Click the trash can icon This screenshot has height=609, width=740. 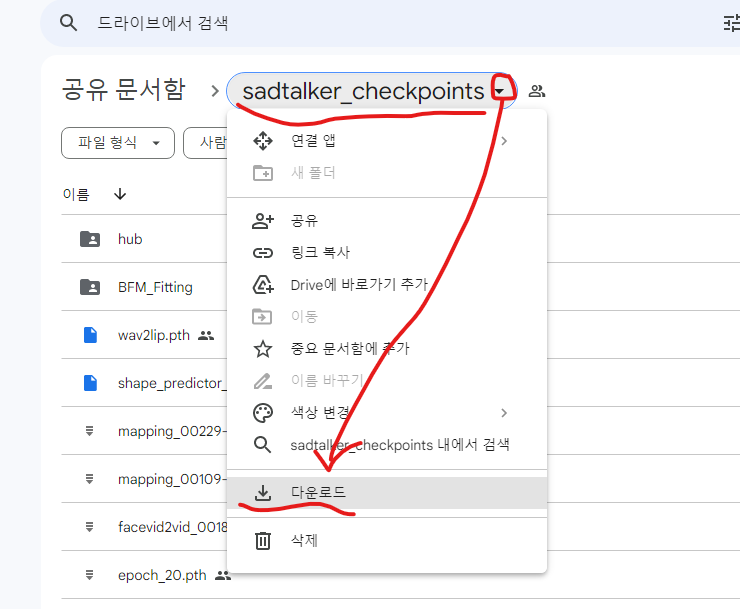[263, 541]
